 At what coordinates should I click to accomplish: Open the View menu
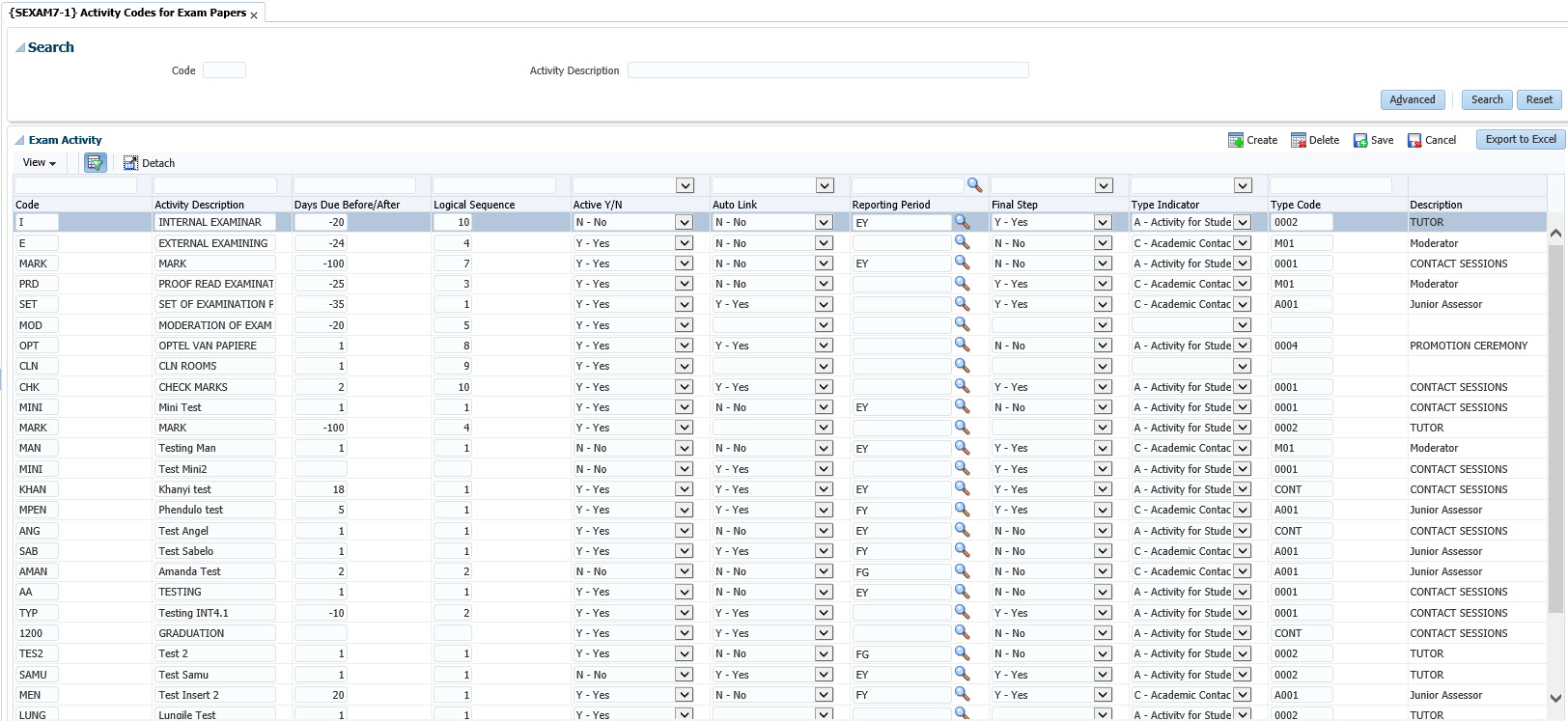39,163
